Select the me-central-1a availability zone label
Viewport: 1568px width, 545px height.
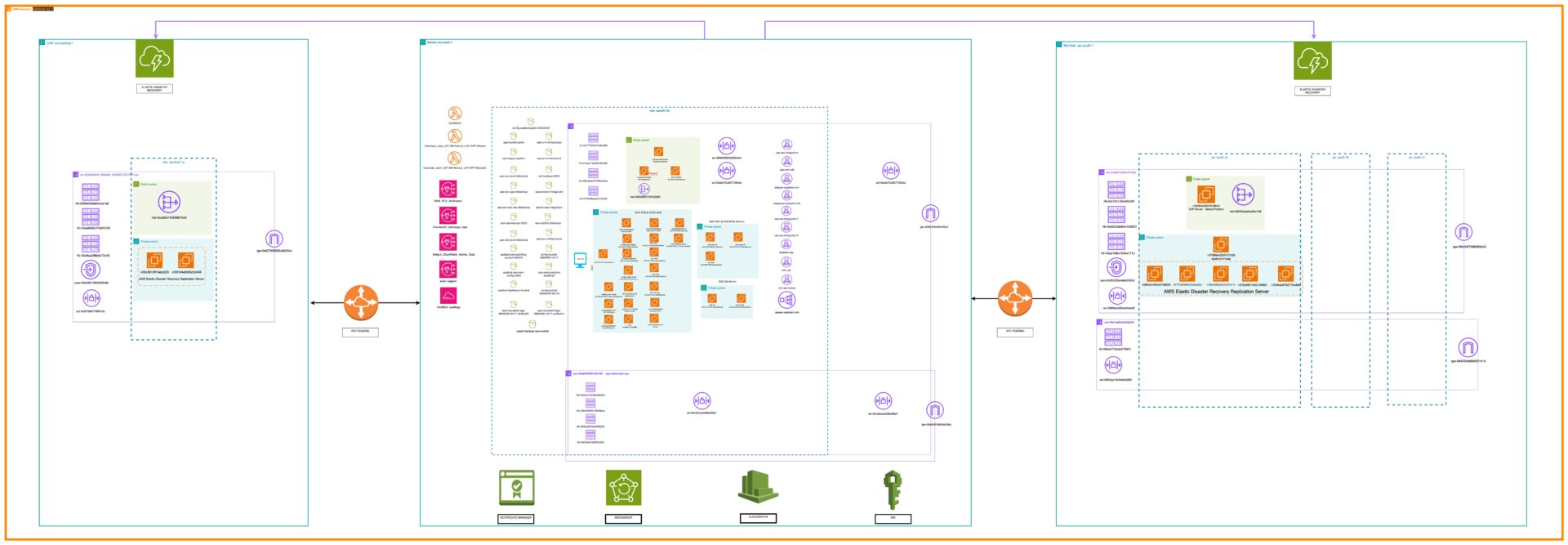point(173,163)
